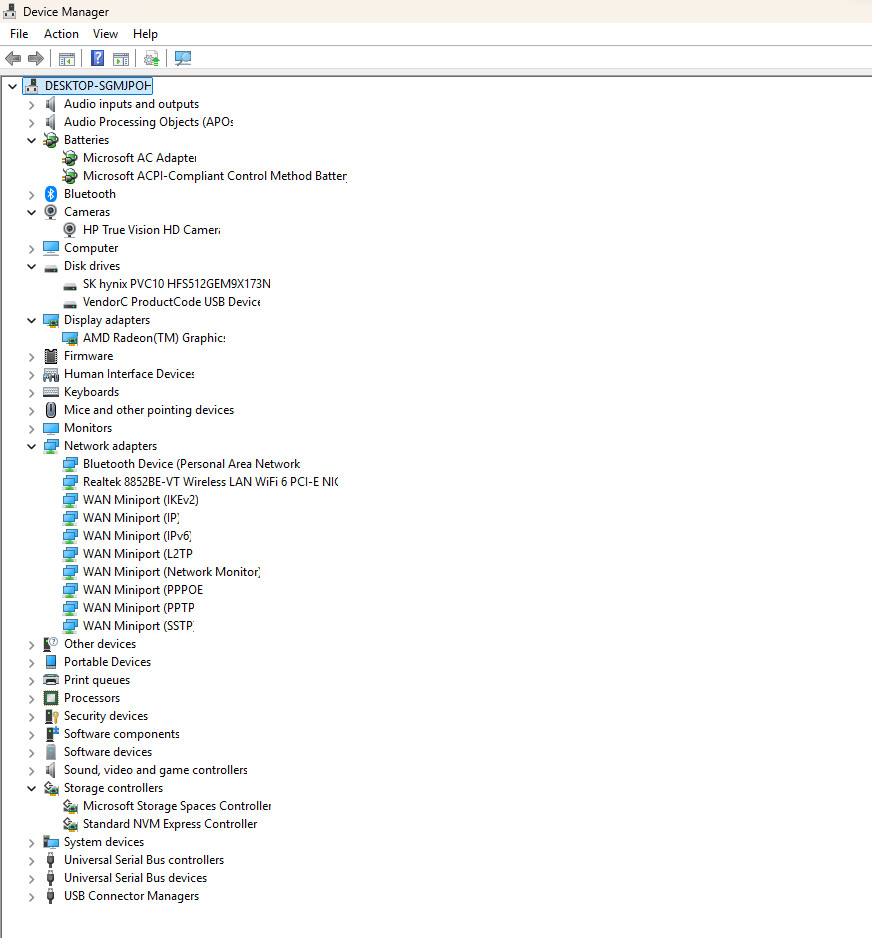Click the Monitors category icon
The image size is (872, 938).
point(51,428)
